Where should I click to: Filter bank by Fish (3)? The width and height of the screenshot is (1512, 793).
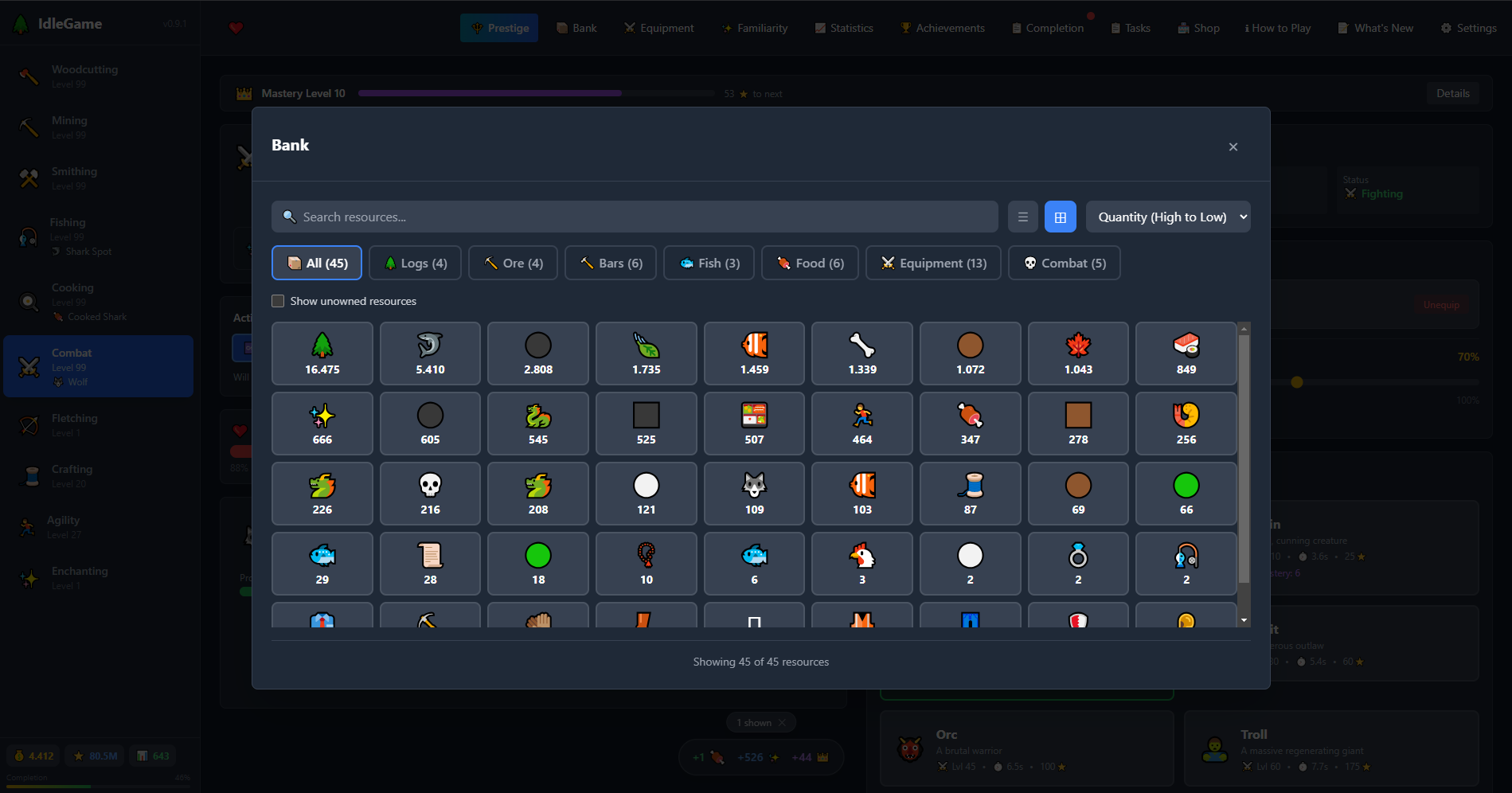coord(709,263)
